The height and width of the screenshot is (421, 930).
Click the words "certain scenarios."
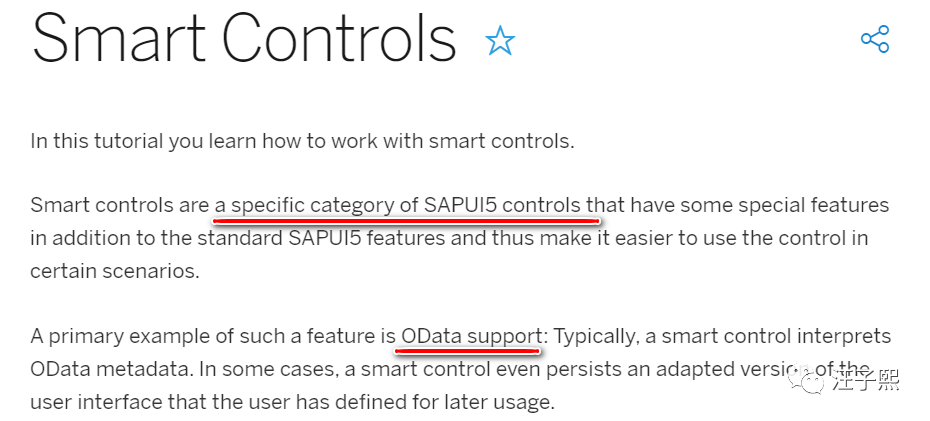(115, 271)
